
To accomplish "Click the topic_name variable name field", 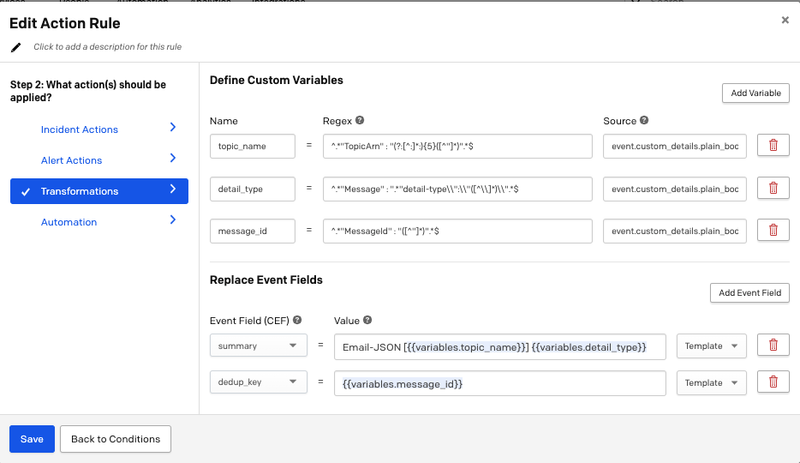I will 253,147.
